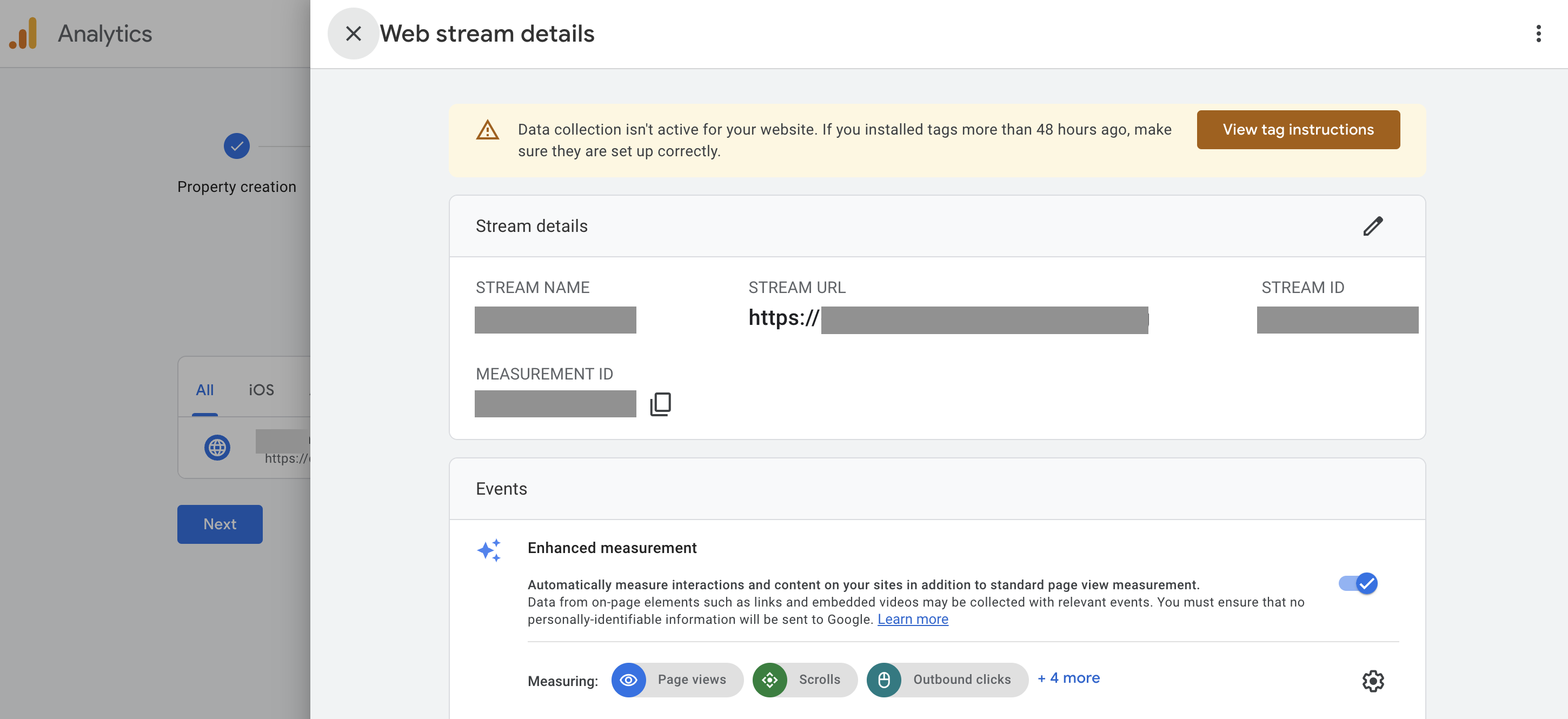1568x719 pixels.
Task: Close the Web stream details panel
Action: point(353,34)
